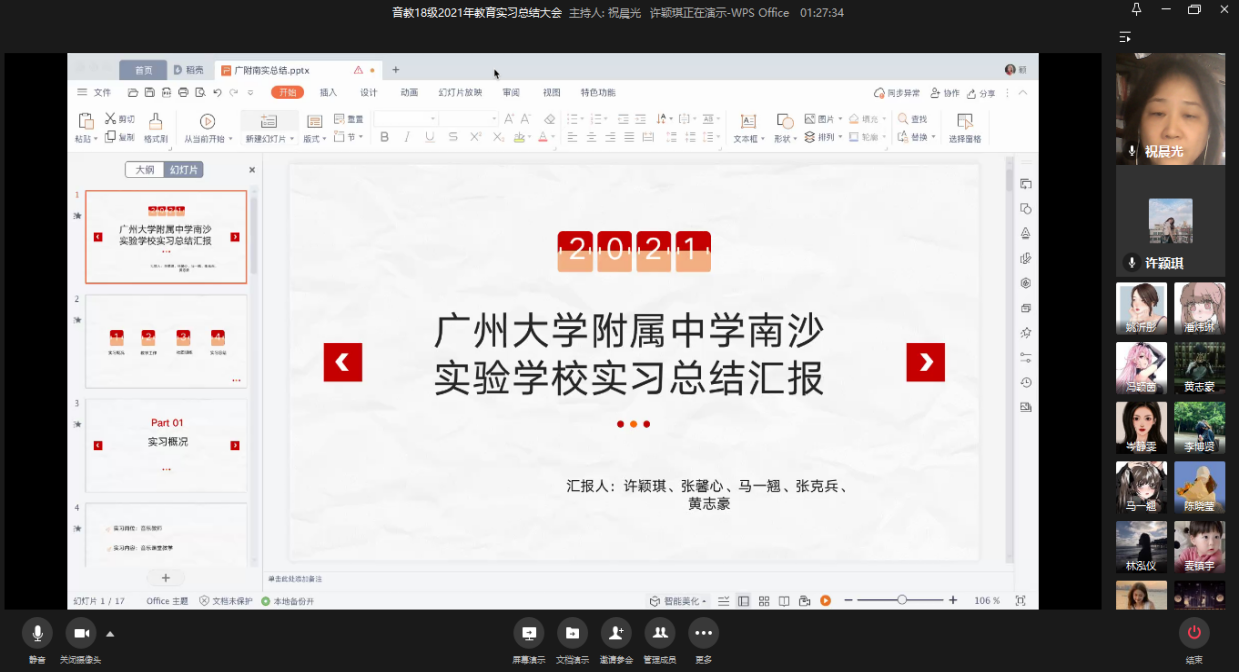Toggle Superscript formatting
The width and height of the screenshot is (1239, 672).
coord(476,137)
